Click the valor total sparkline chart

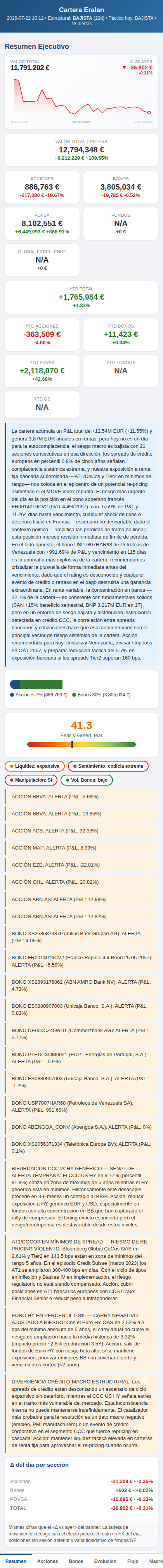[81, 98]
